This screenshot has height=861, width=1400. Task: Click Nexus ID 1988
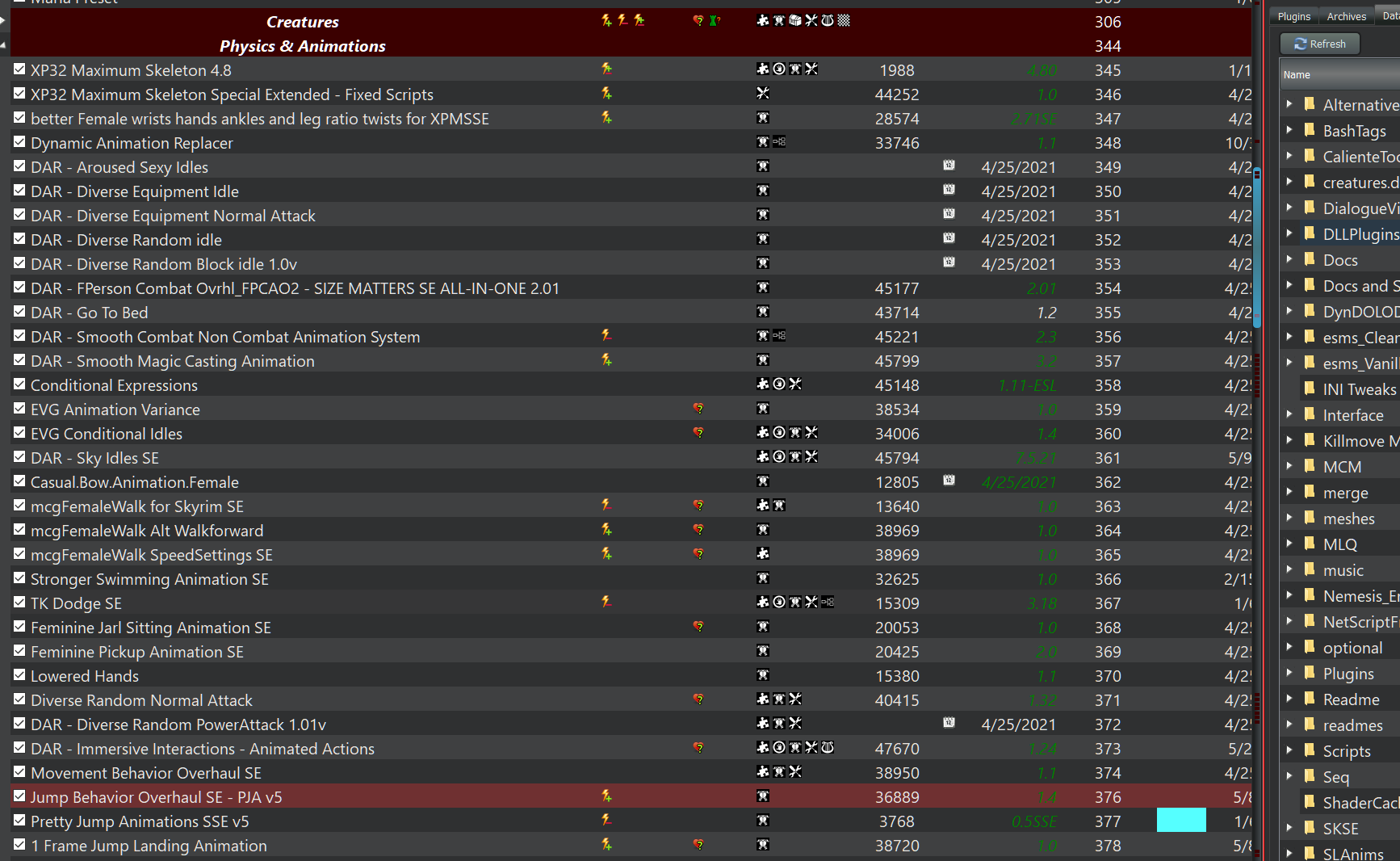897,70
